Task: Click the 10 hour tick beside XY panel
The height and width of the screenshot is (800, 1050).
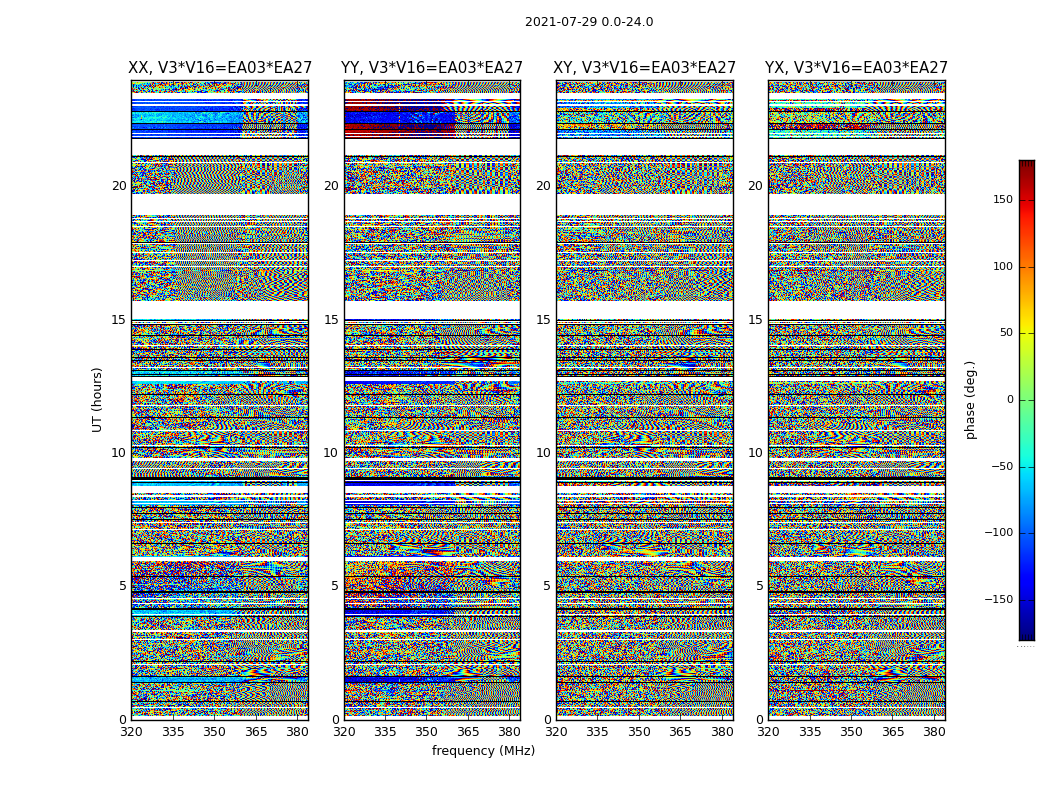Action: click(544, 453)
